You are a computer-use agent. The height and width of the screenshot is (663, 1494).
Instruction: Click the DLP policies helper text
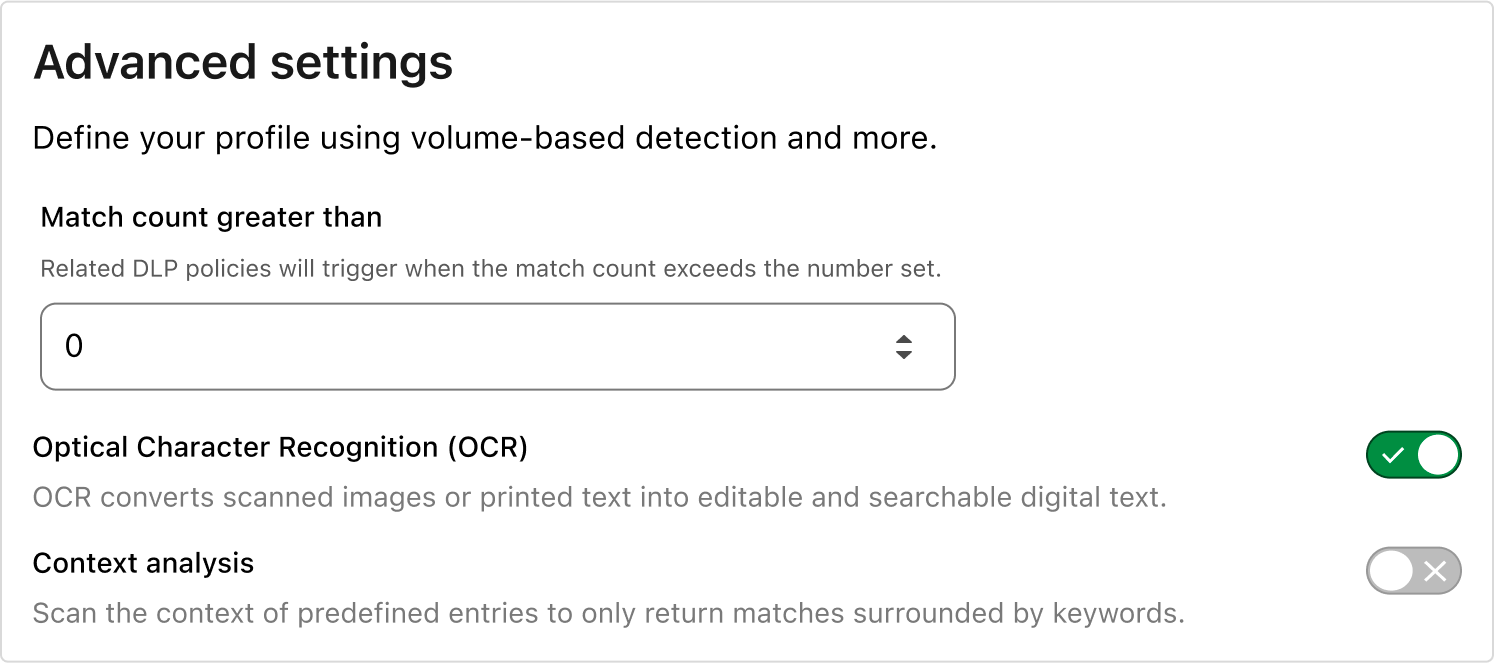(491, 268)
